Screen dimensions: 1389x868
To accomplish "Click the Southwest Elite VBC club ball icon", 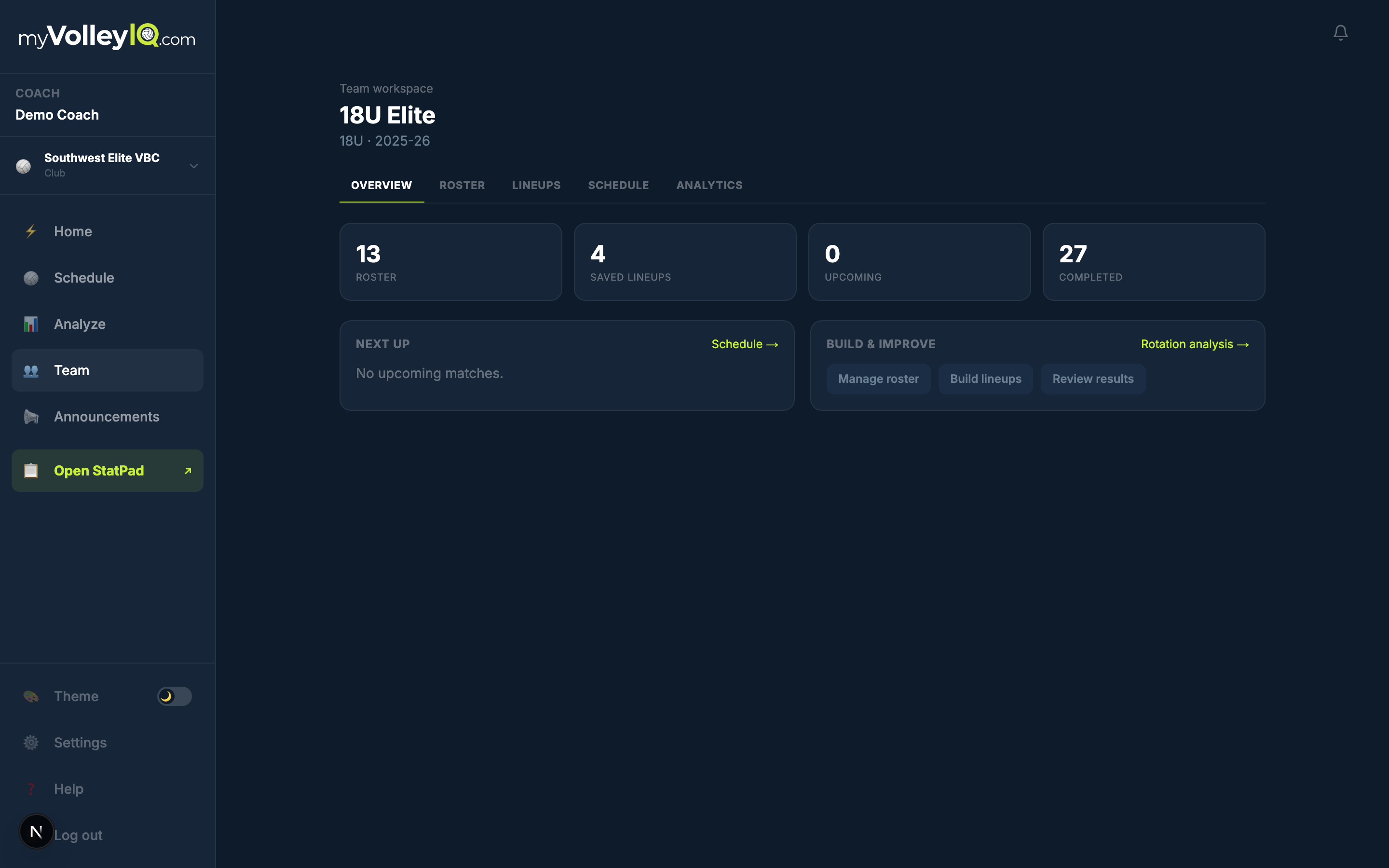I will (x=24, y=166).
